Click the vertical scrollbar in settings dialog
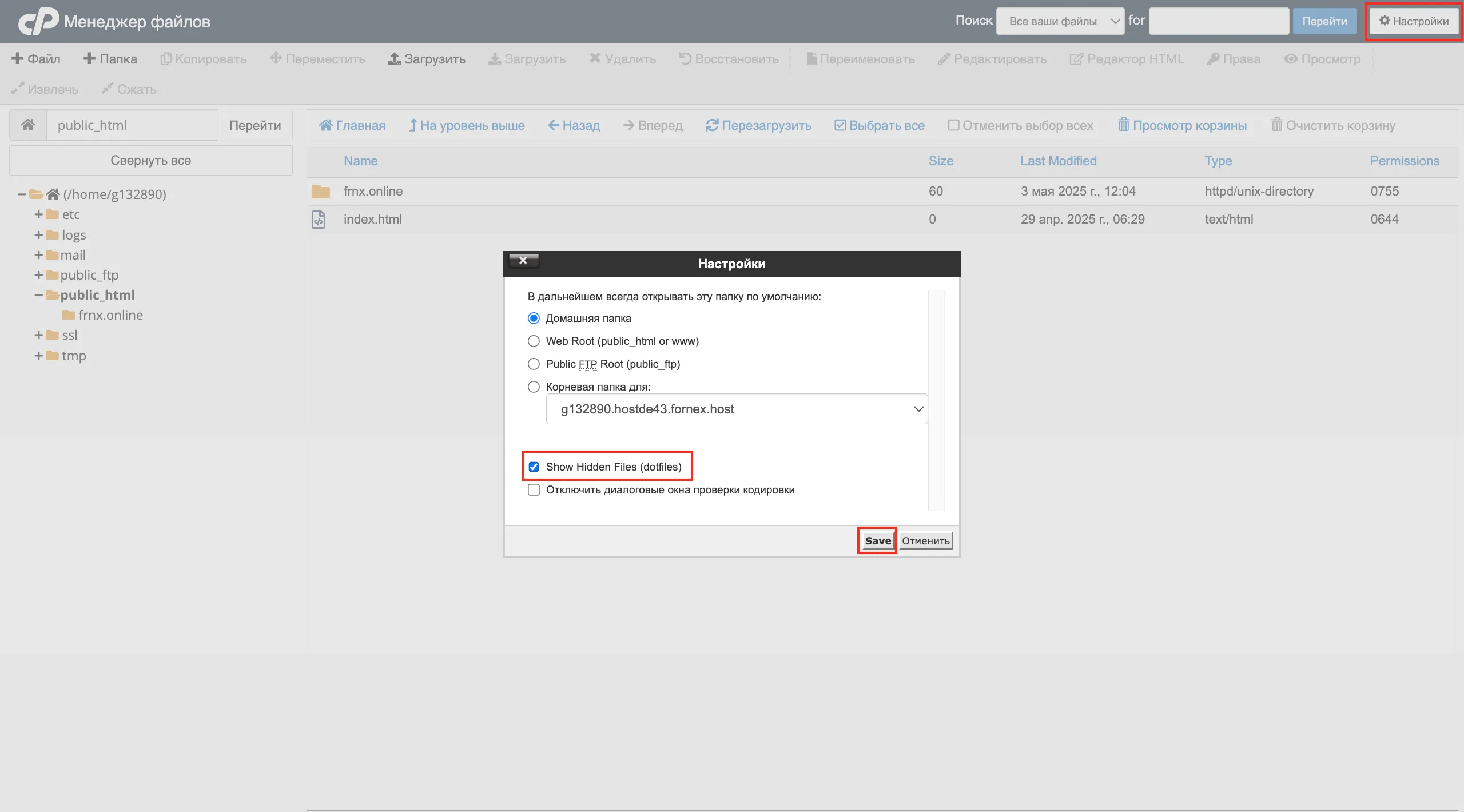The image size is (1464, 812). (936, 400)
